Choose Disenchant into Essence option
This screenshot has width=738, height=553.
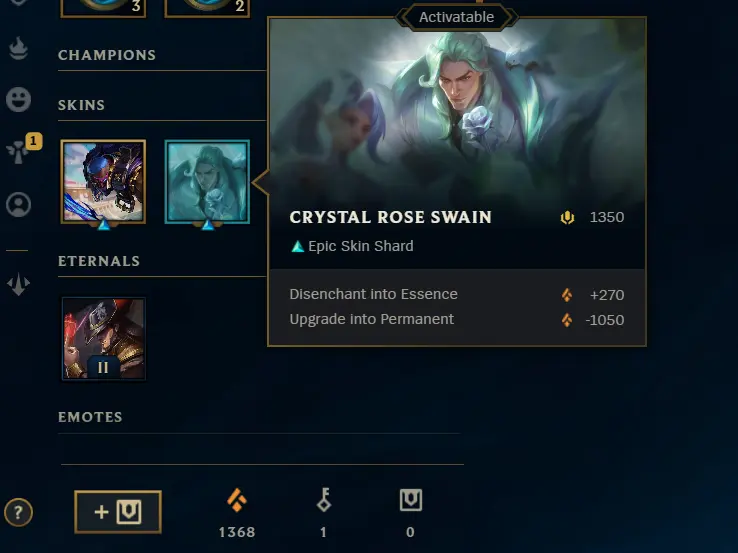(457, 295)
